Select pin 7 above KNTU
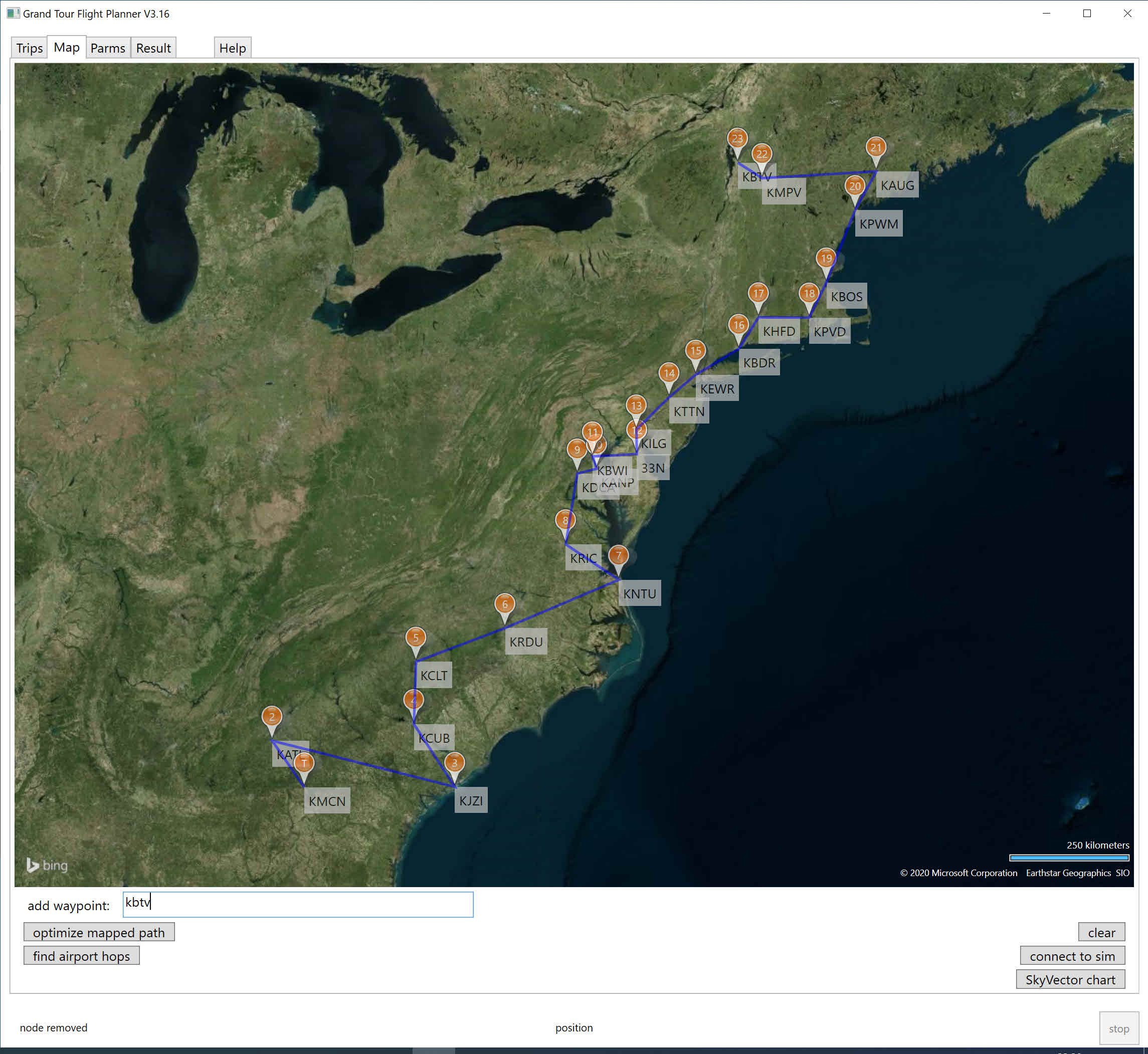 coord(618,555)
